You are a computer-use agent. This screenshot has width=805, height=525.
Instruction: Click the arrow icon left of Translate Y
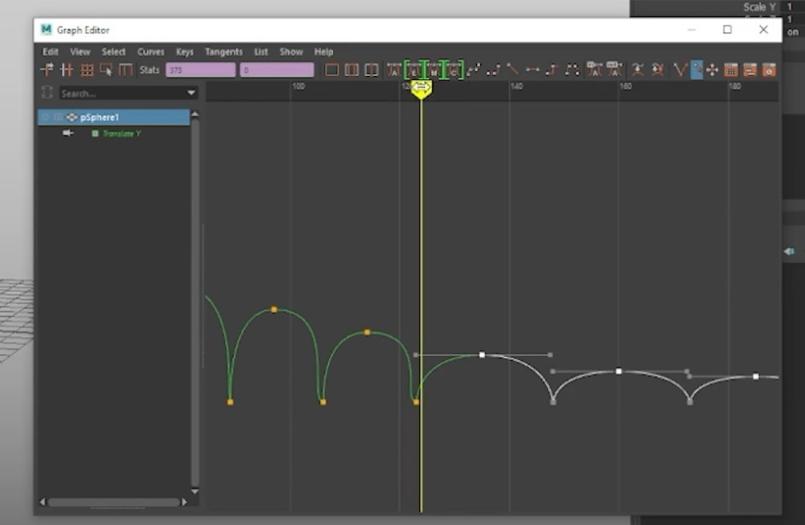pos(68,133)
